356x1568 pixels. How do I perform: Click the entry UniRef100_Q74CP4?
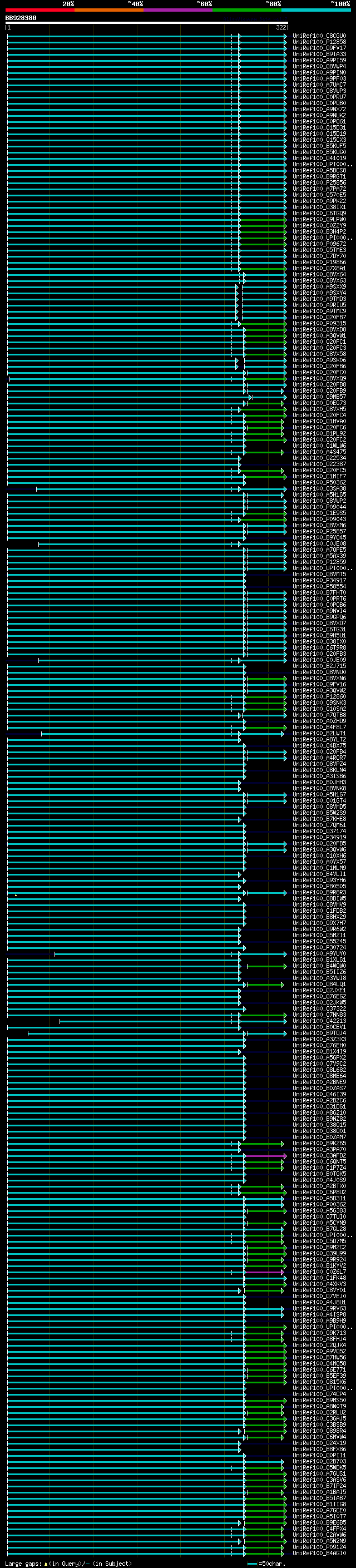319,1394
